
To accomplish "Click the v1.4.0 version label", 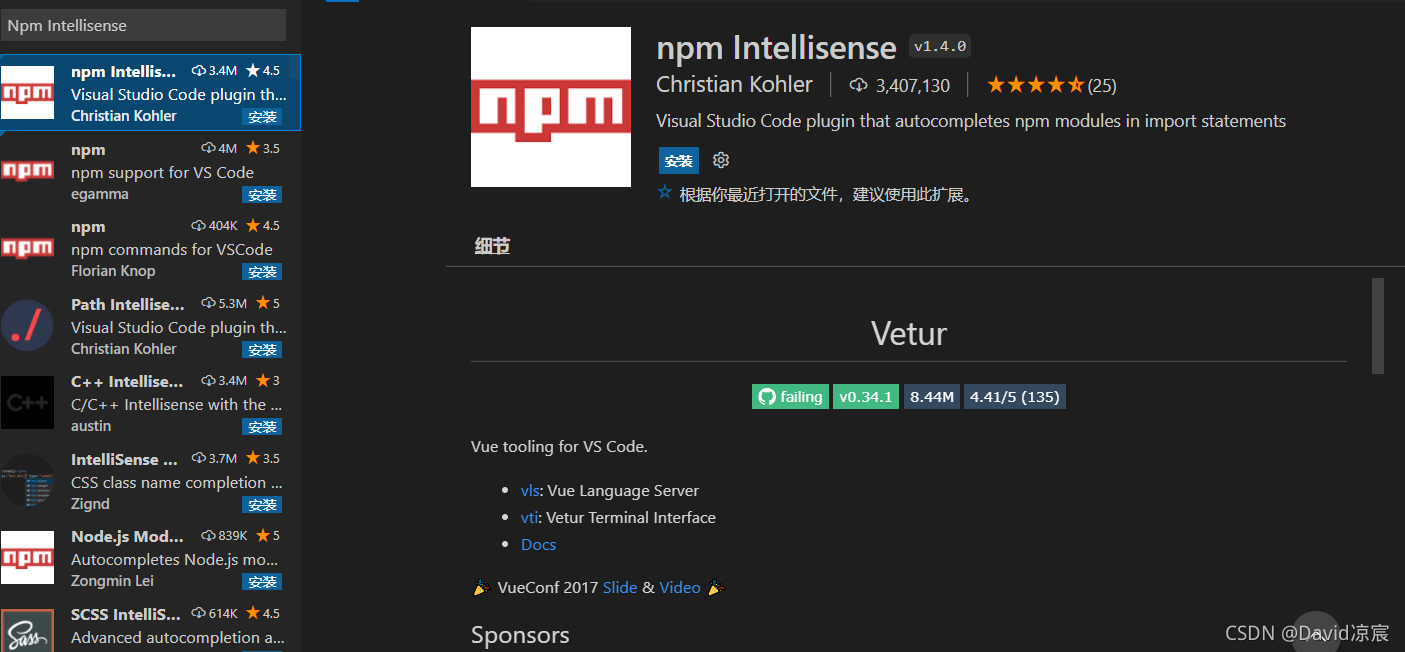I will (940, 46).
